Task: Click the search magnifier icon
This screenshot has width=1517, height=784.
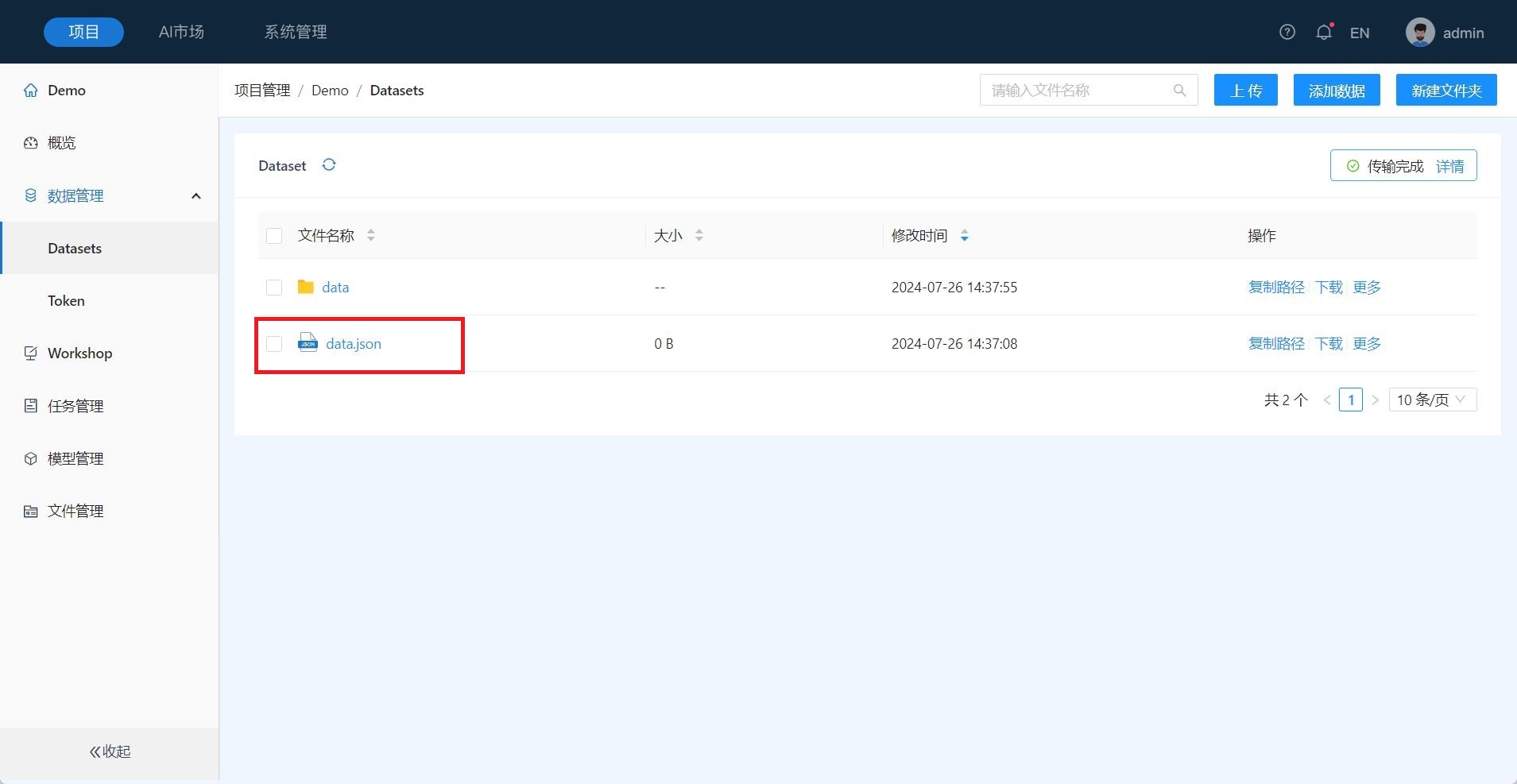Action: (x=1179, y=91)
